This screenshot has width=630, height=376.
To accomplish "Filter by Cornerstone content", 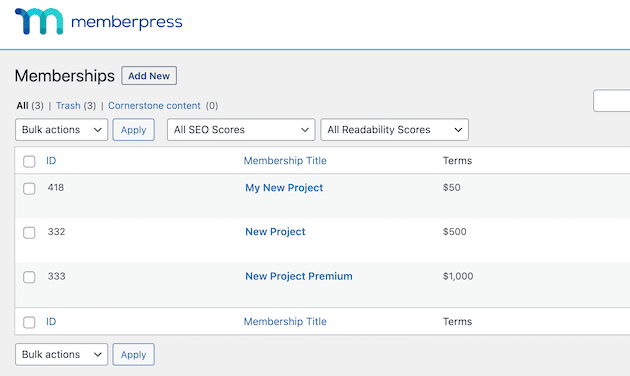I will coord(154,106).
